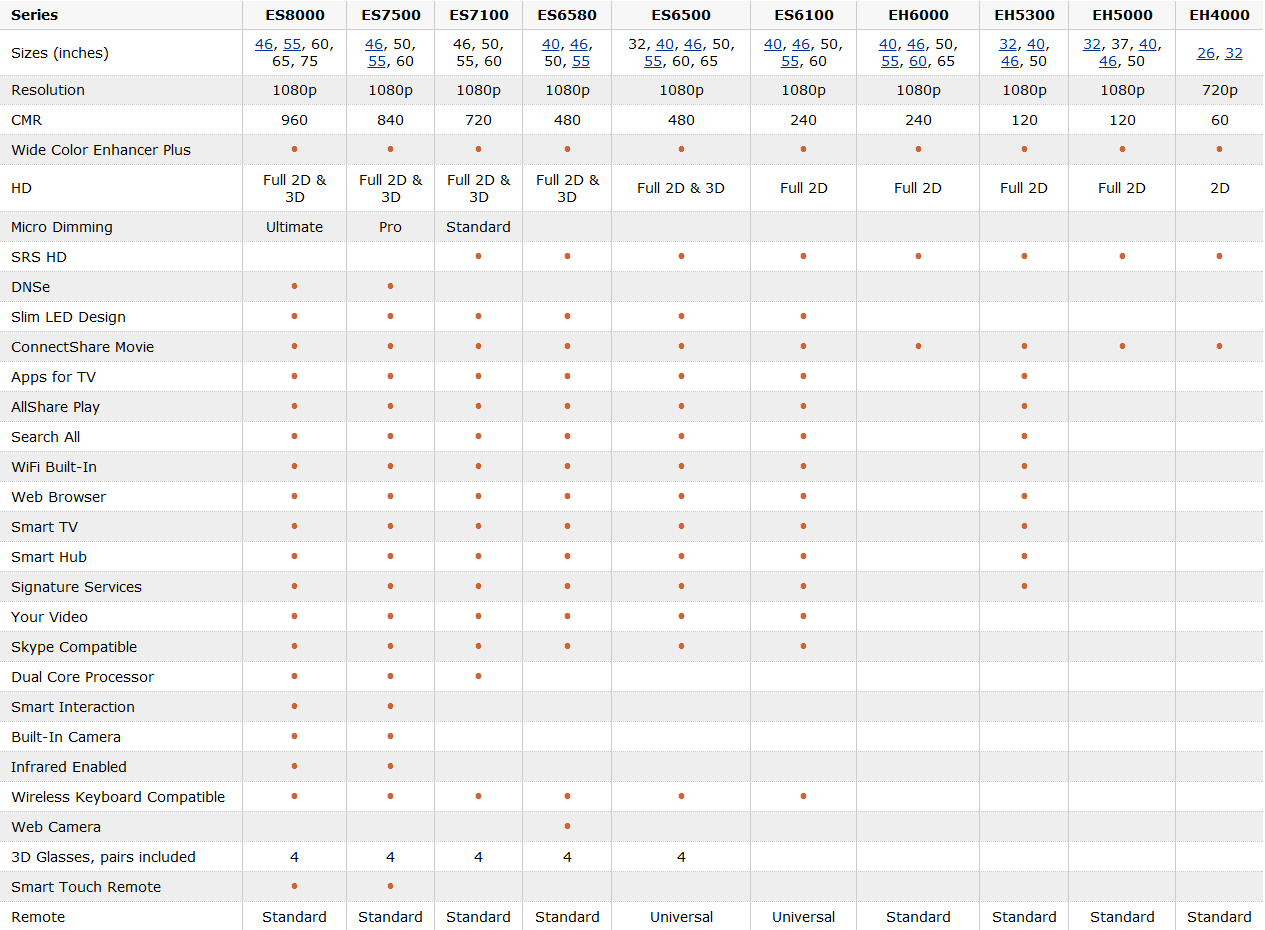Image resolution: width=1265 pixels, height=930 pixels.
Task: Select the "Pro" Micro Dimming cell
Action: [391, 227]
